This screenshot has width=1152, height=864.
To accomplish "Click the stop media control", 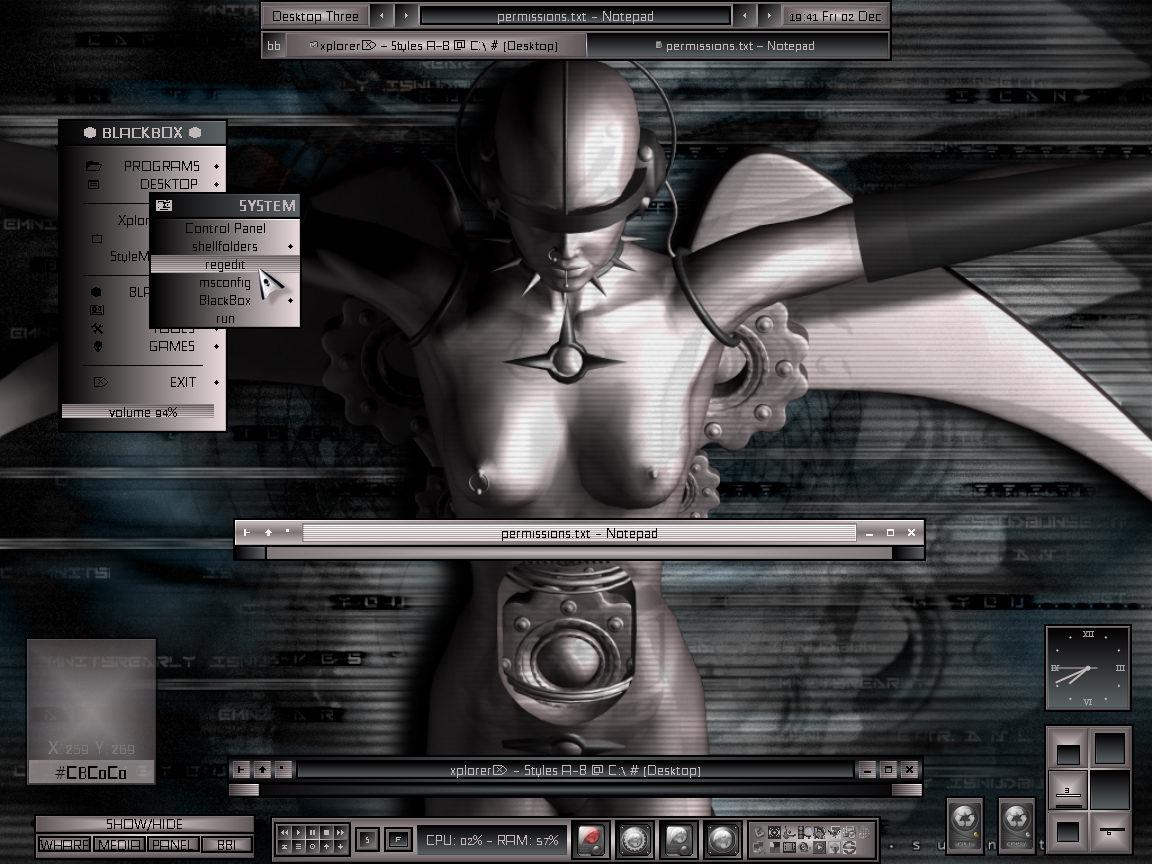I will point(326,832).
